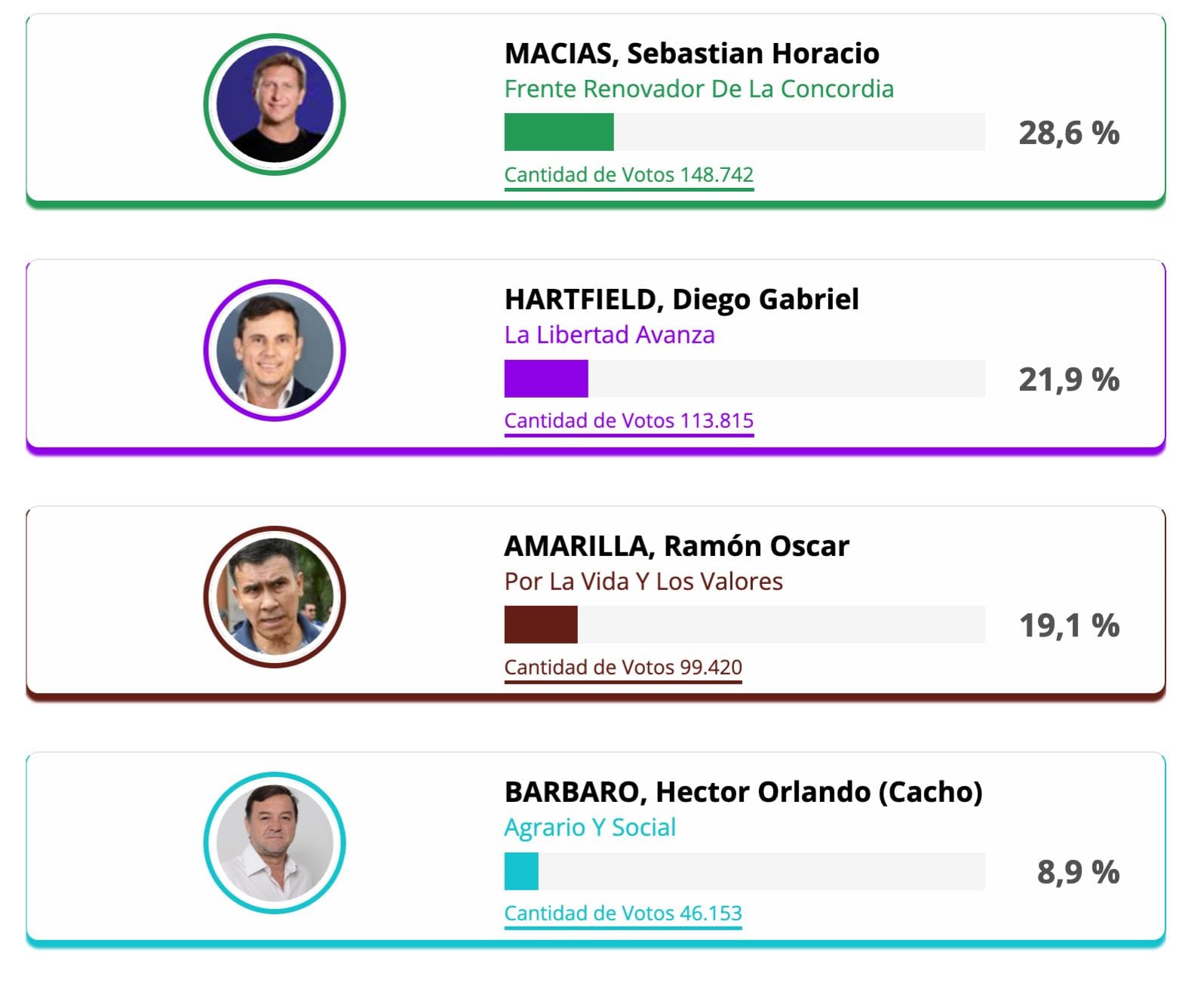Select the name HARTFIELD, Diego Gabriel
1204x983 pixels.
[x=681, y=300]
